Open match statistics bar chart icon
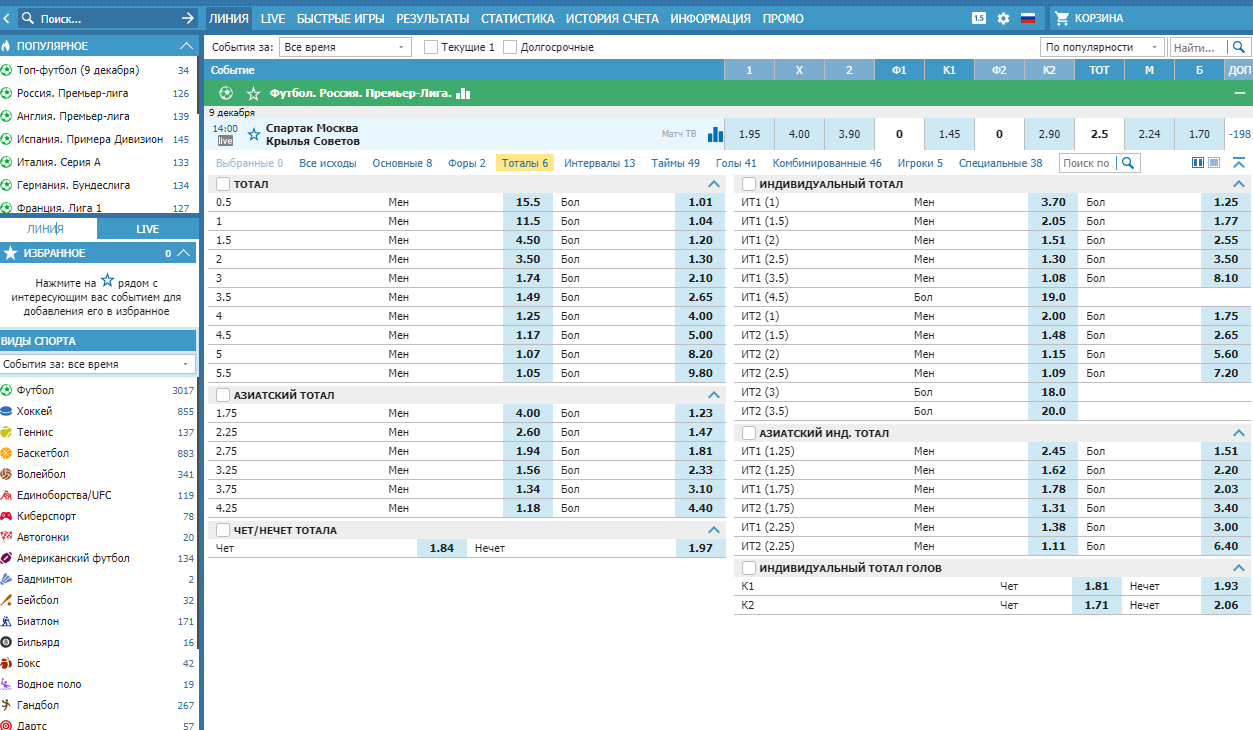This screenshot has width=1253, height=730. coord(715,134)
